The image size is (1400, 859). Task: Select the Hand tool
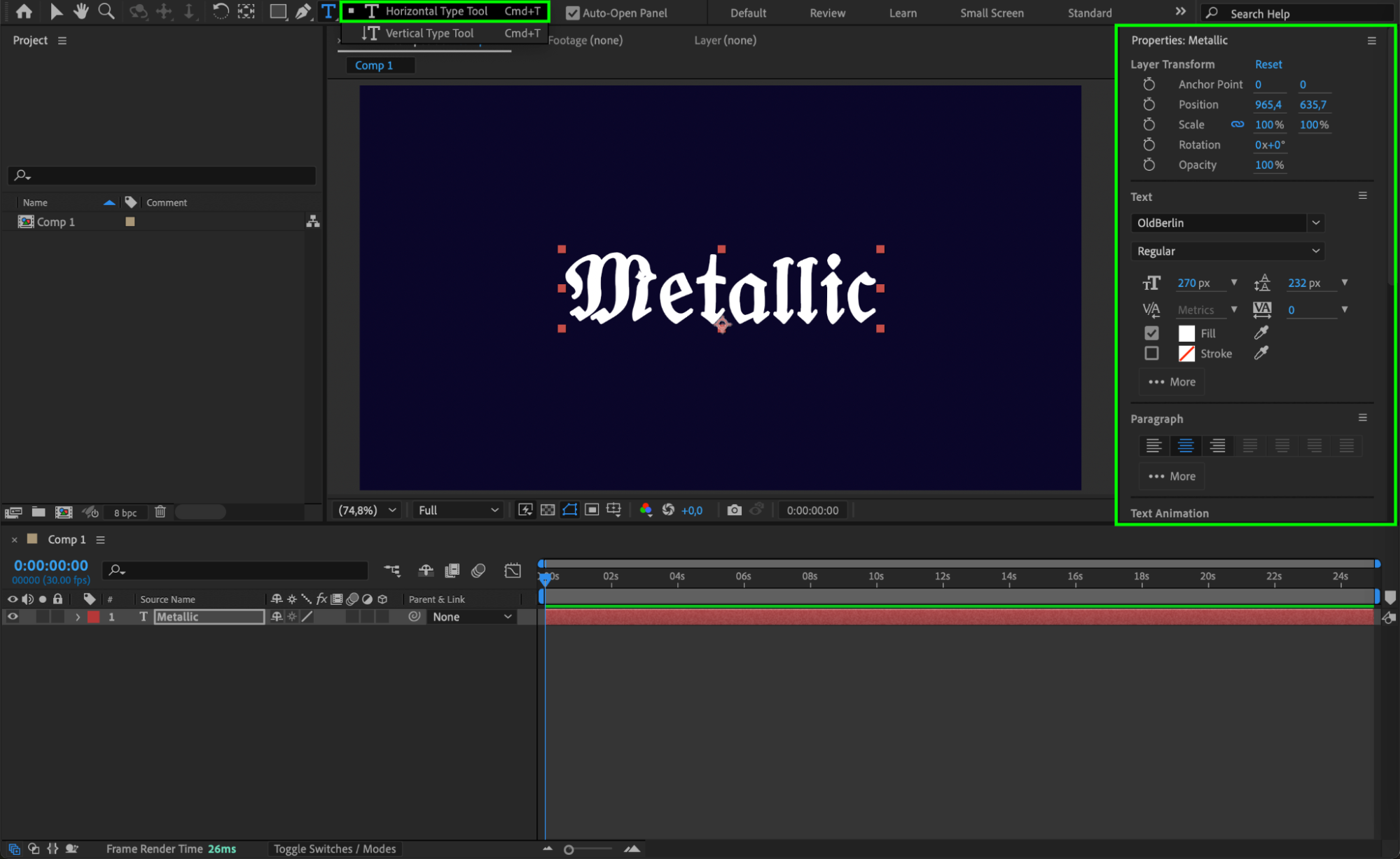point(81,11)
